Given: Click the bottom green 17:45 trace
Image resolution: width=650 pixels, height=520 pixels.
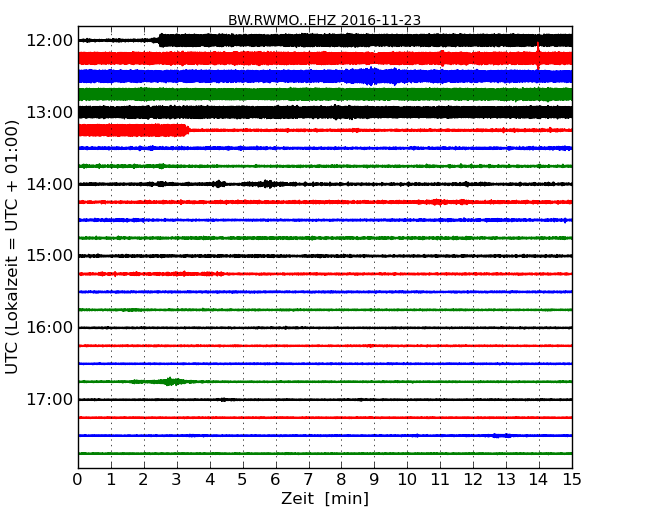Looking at the screenshot, I should click(325, 453).
